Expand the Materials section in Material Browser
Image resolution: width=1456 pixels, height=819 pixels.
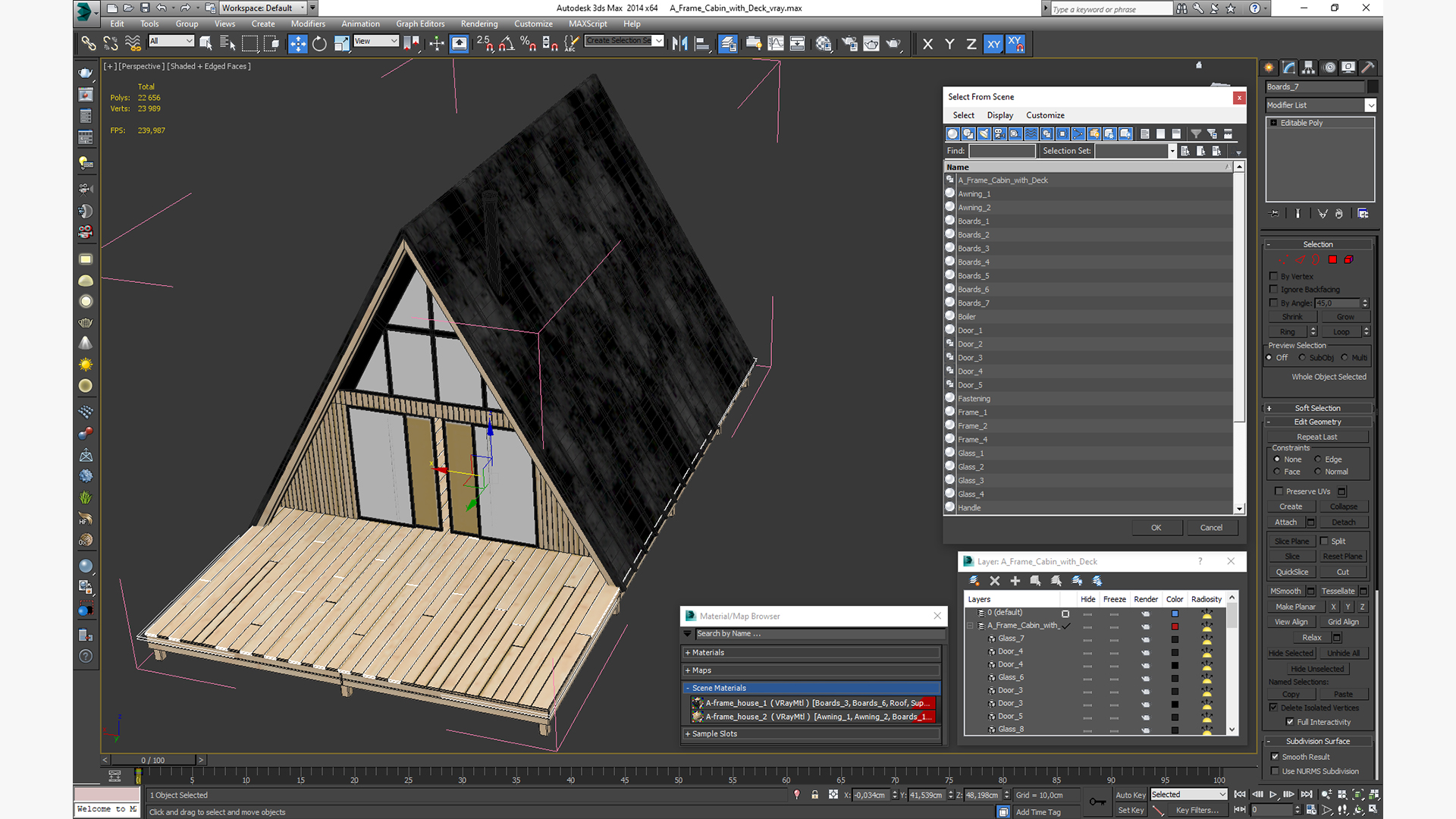point(811,653)
